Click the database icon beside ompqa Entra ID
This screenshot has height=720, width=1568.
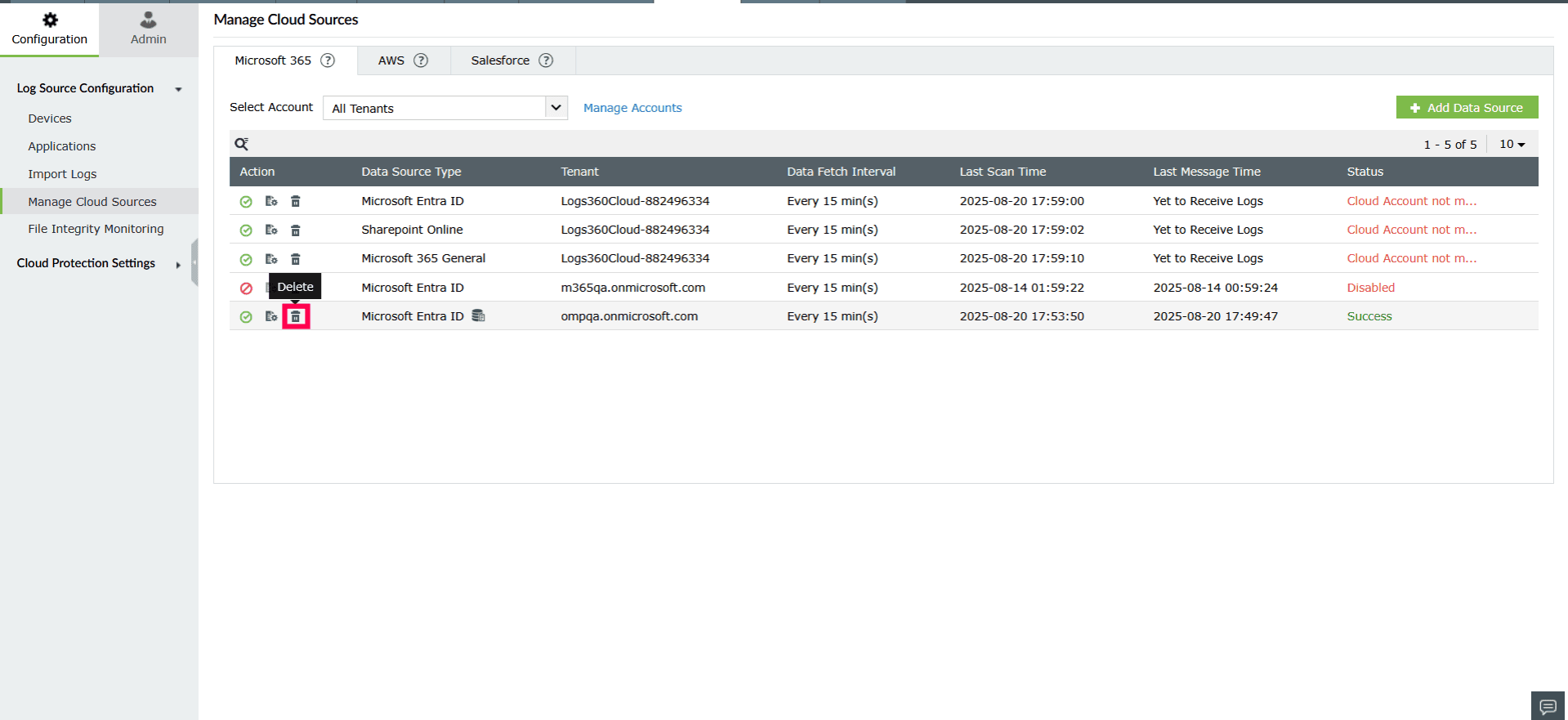point(479,315)
